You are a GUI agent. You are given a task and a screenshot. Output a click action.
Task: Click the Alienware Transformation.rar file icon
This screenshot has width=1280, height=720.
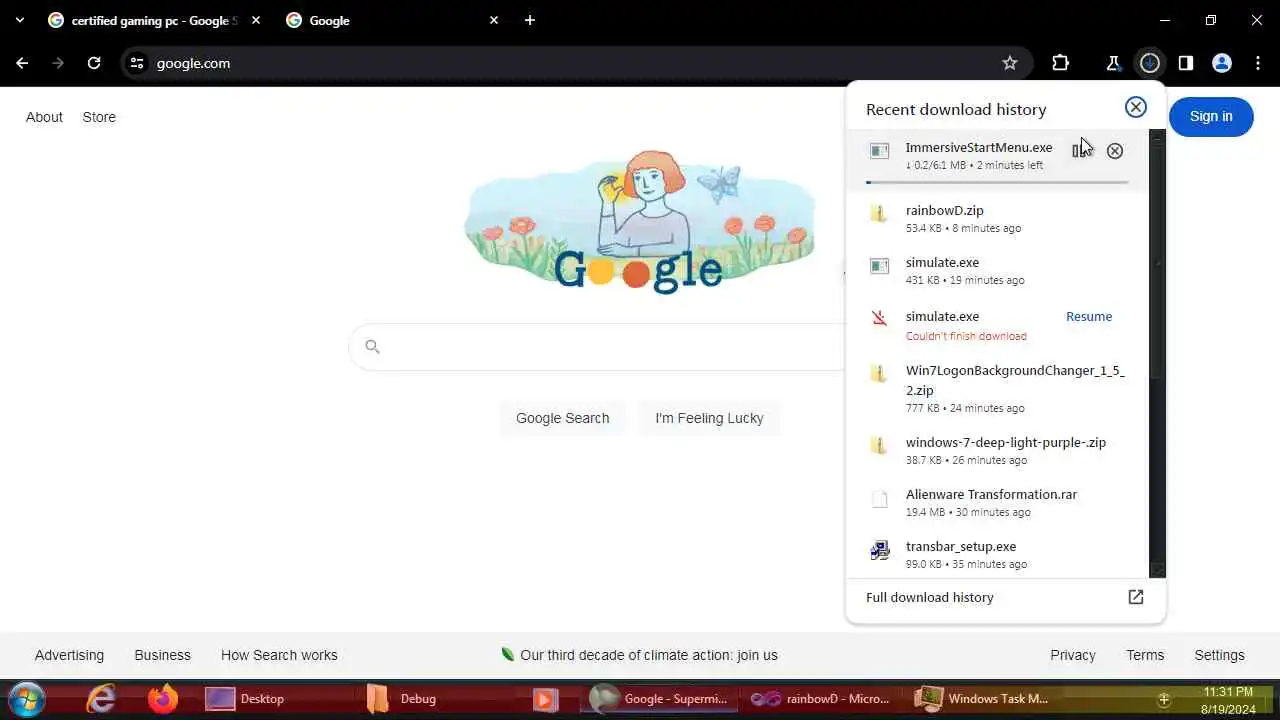(x=879, y=498)
